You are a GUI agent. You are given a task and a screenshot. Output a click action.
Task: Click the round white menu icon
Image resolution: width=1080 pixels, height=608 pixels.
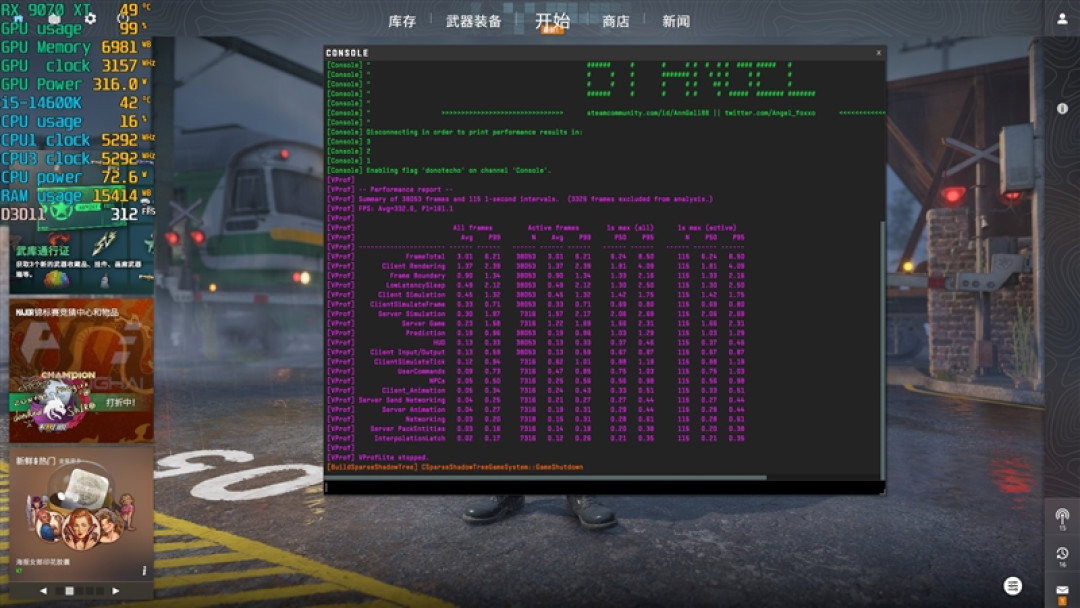point(1012,586)
